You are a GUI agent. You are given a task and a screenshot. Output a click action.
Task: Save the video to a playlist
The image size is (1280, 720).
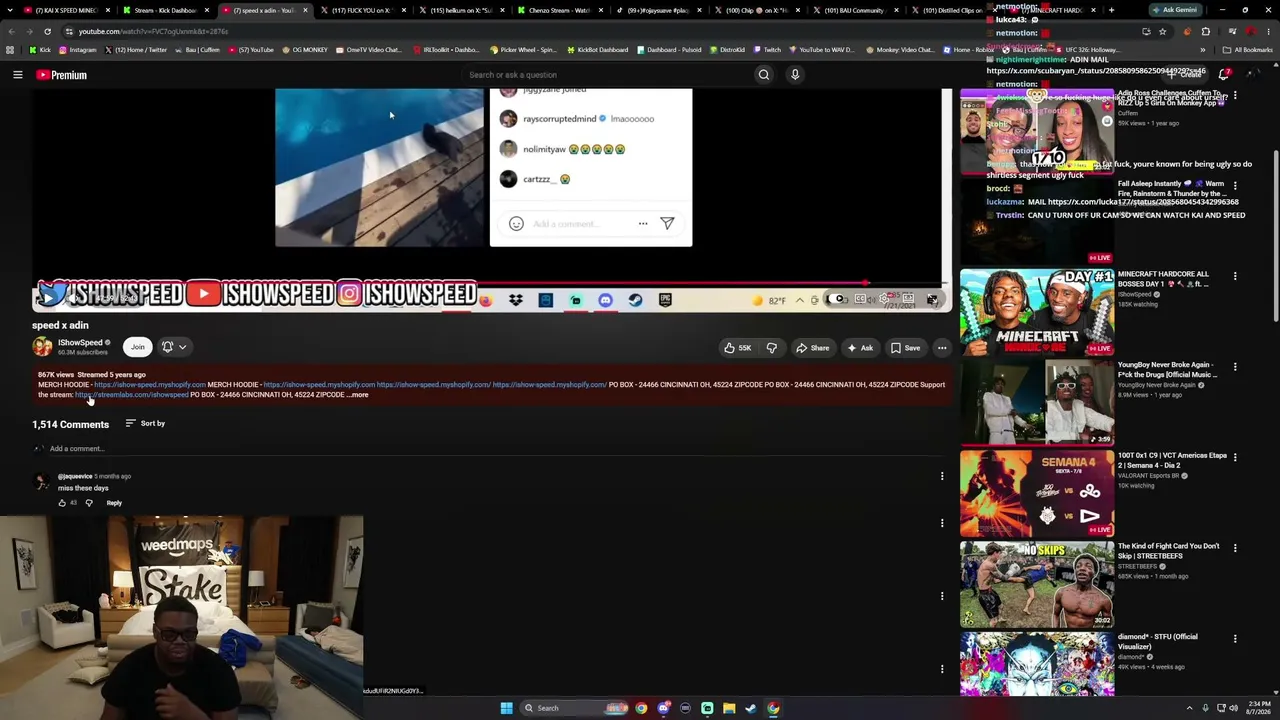[x=905, y=348]
